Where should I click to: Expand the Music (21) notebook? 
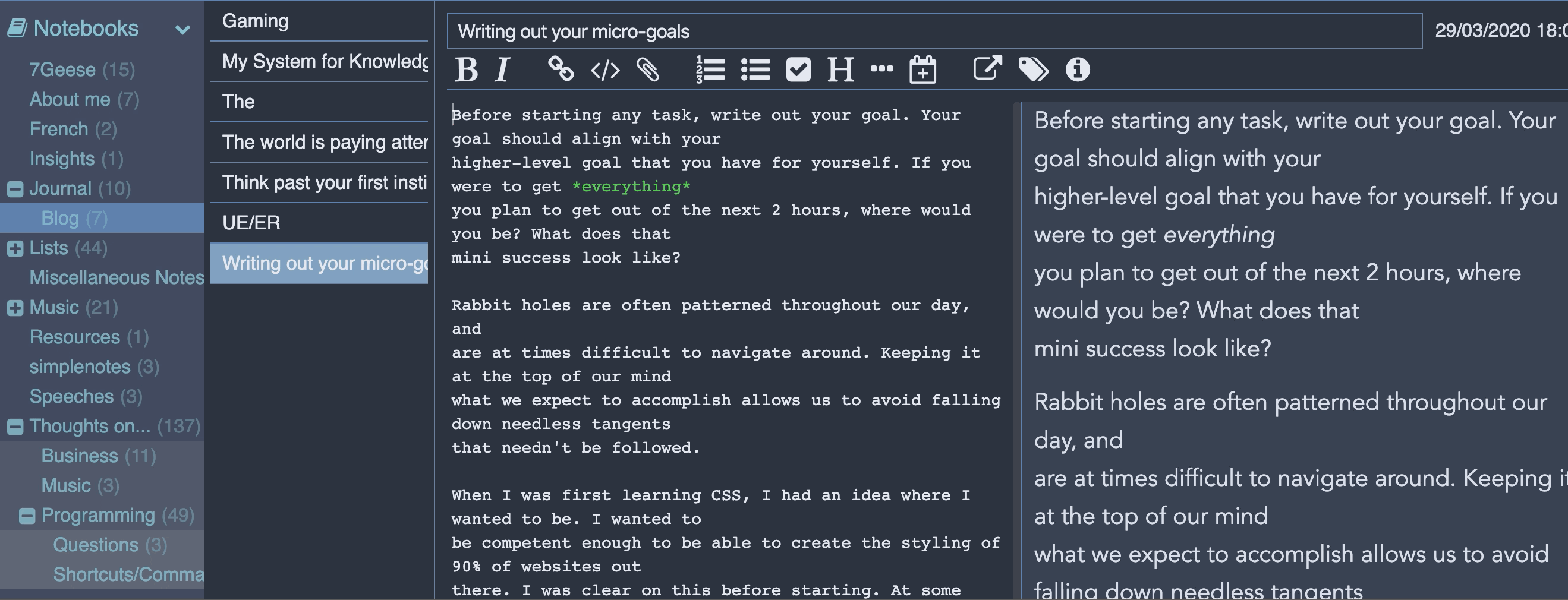(x=15, y=307)
